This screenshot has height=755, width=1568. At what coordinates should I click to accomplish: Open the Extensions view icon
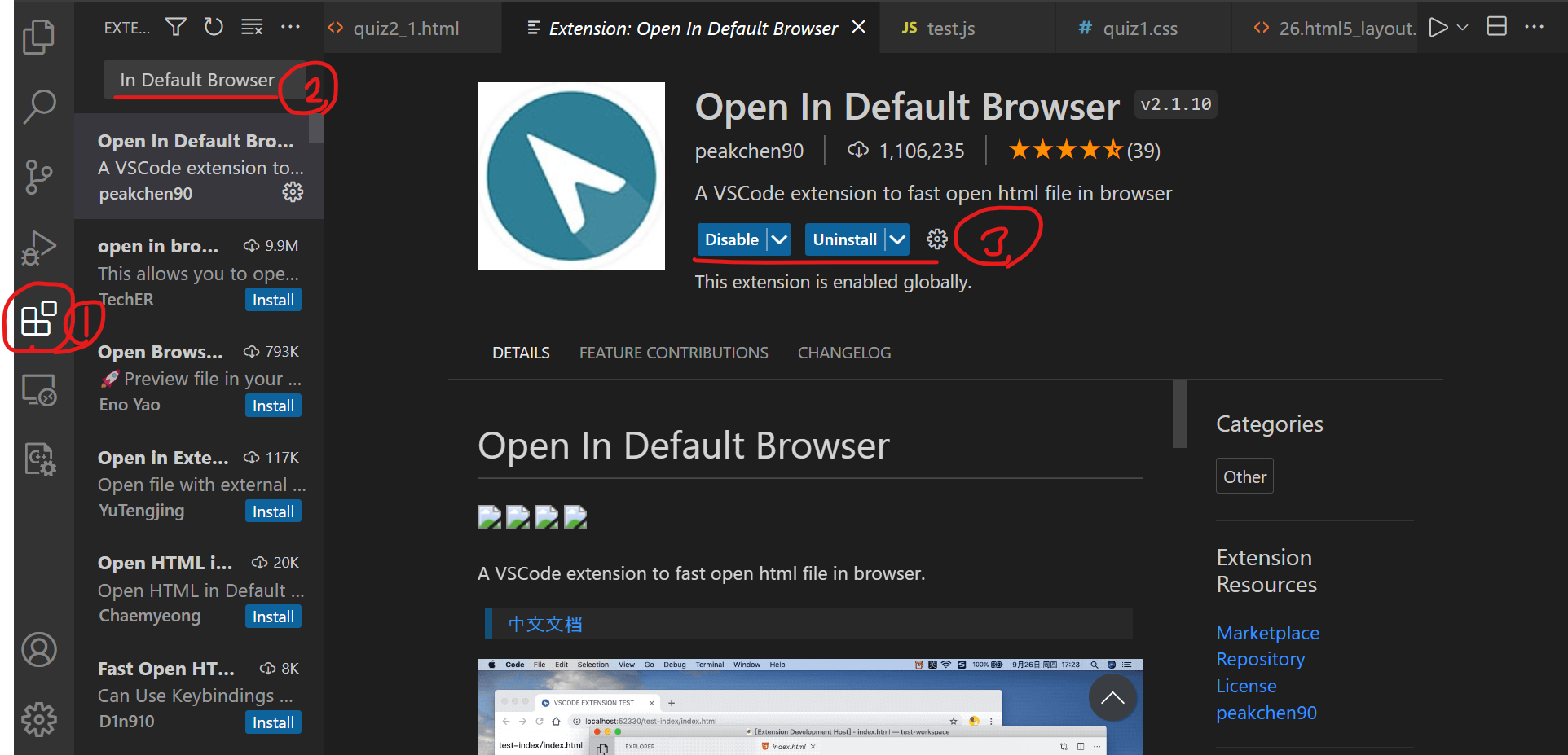point(38,318)
